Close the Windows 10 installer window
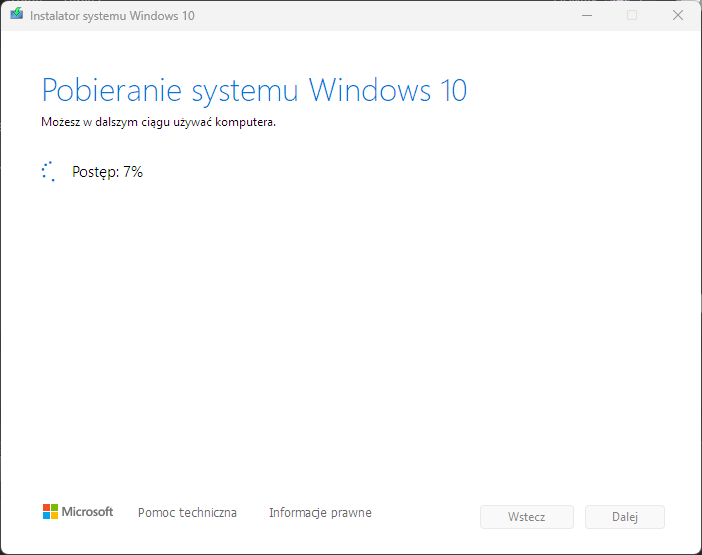The width and height of the screenshot is (702, 555). click(677, 16)
